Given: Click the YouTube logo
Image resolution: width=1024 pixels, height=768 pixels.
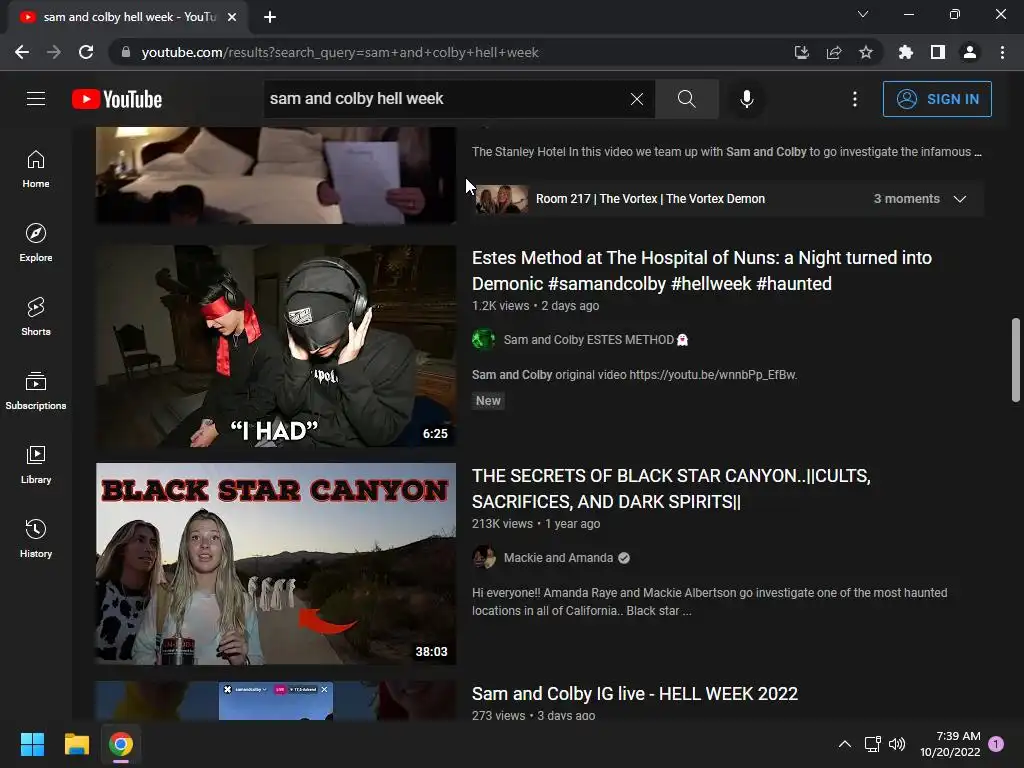Looking at the screenshot, I should point(117,99).
